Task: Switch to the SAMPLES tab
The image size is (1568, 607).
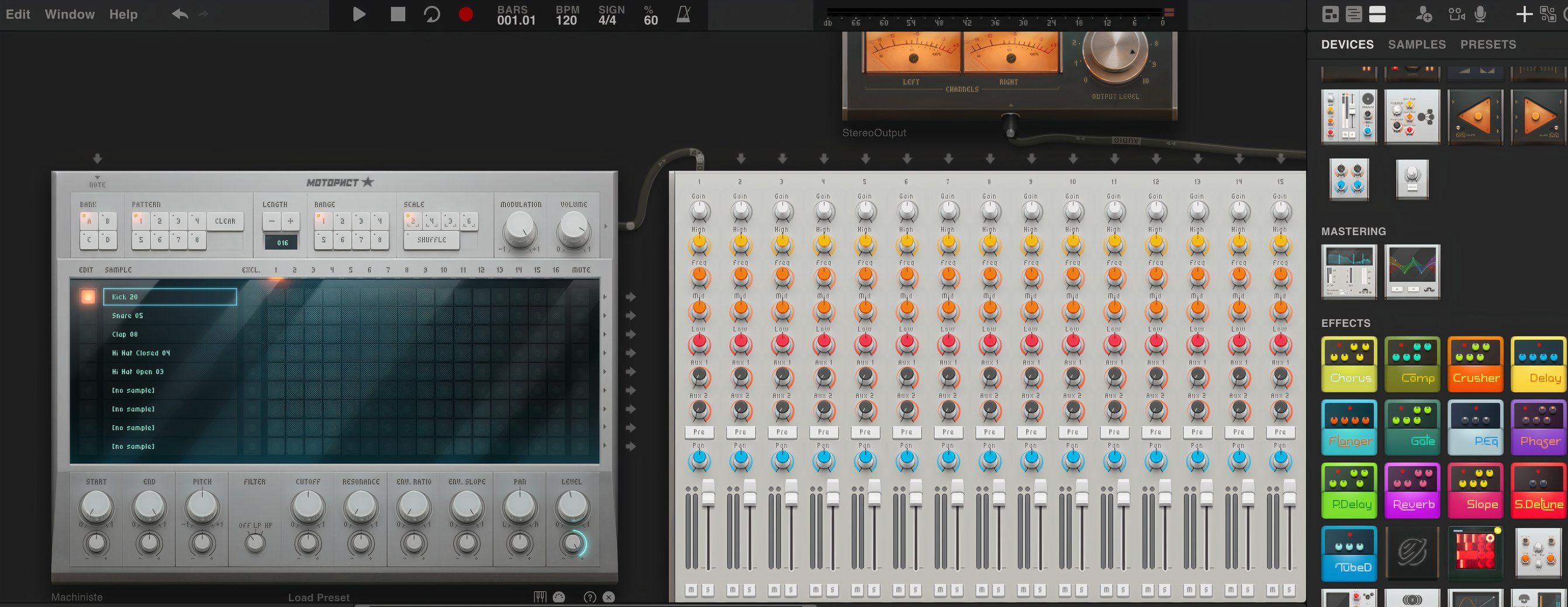Action: [1417, 44]
